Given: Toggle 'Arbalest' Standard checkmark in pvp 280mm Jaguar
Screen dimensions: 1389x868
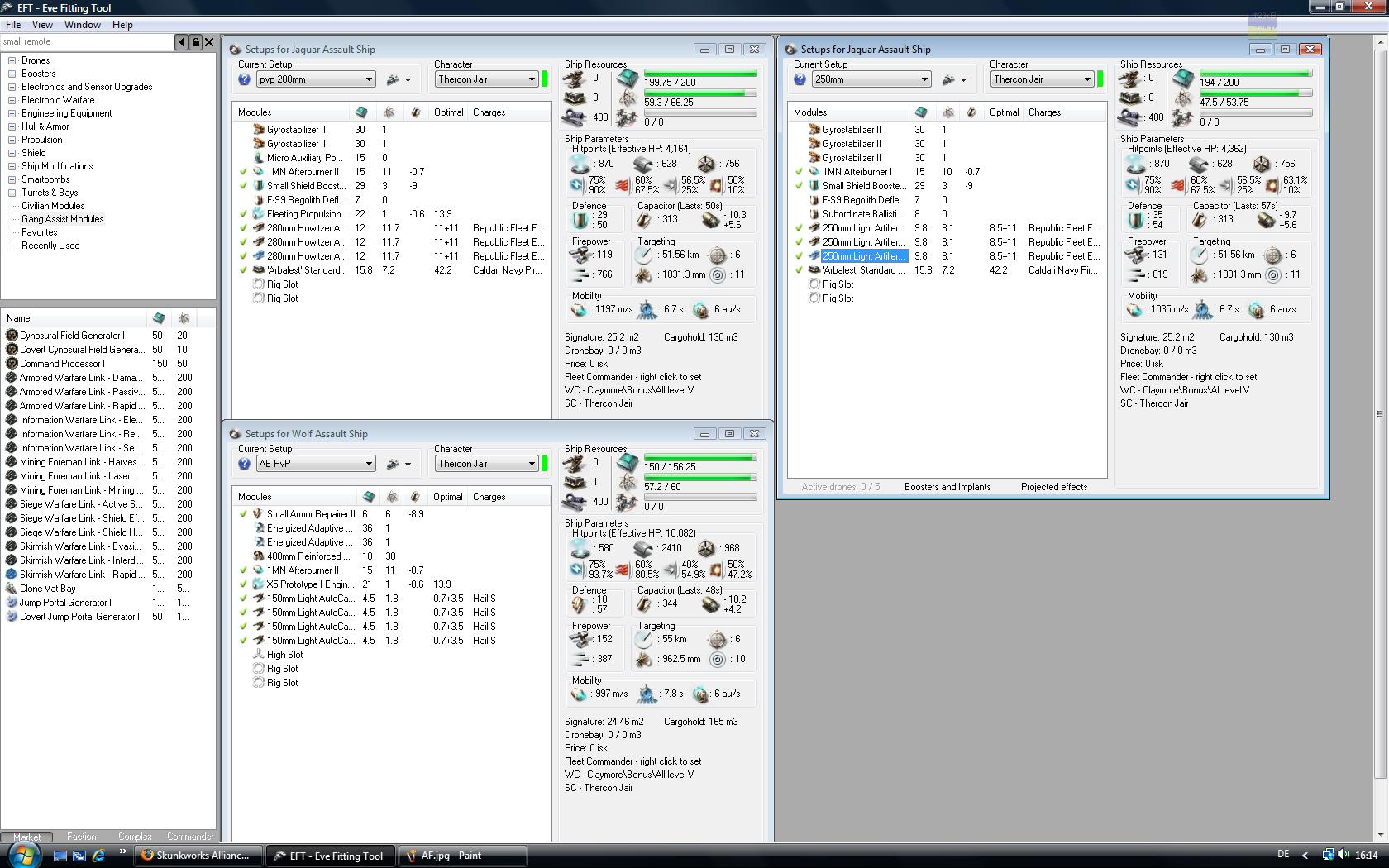Looking at the screenshot, I should click(x=243, y=270).
